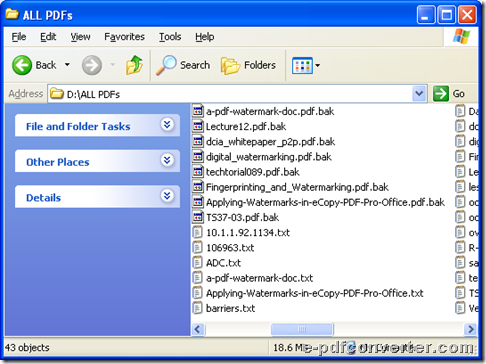Open the Views dropdown arrow
The height and width of the screenshot is (364, 486).
point(317,65)
